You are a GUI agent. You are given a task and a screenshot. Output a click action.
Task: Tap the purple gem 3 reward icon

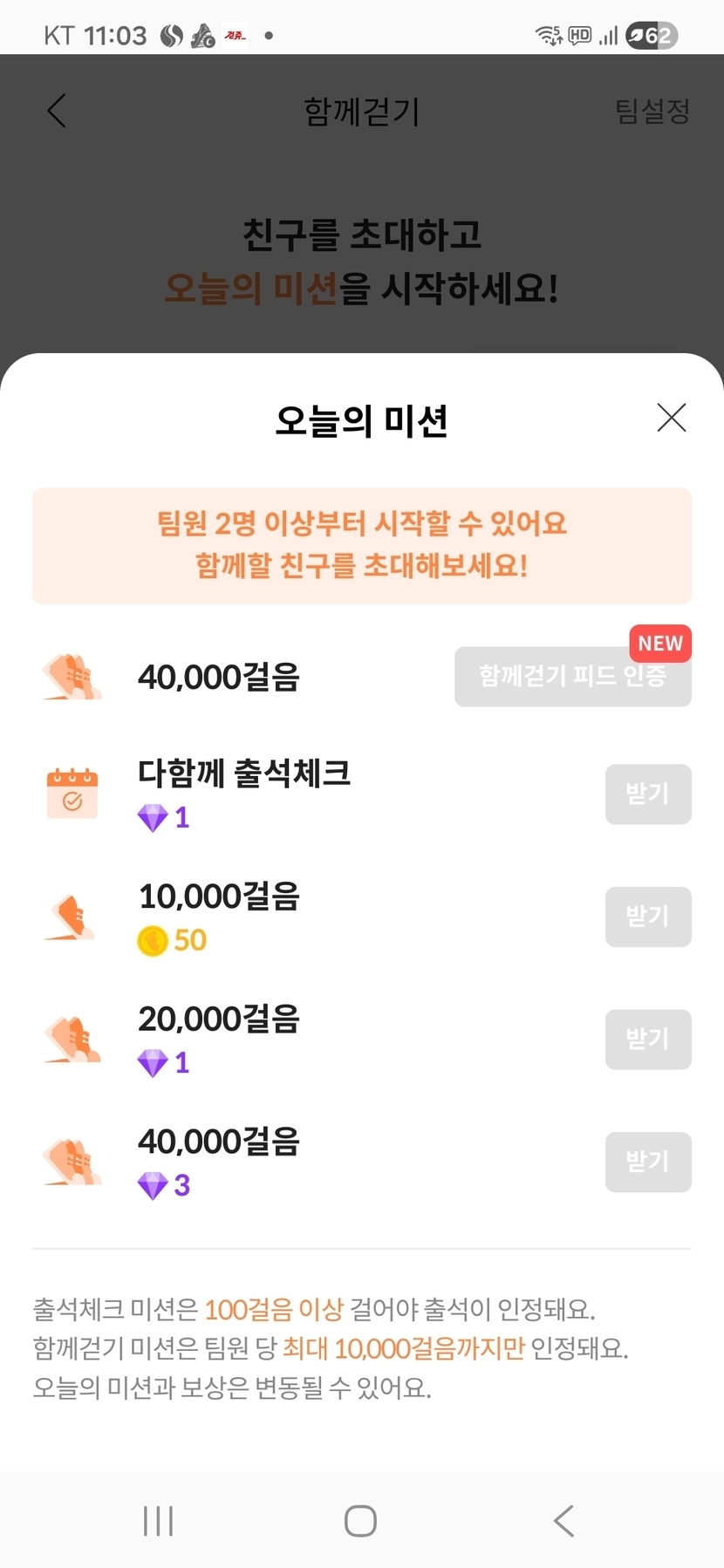coord(153,1185)
